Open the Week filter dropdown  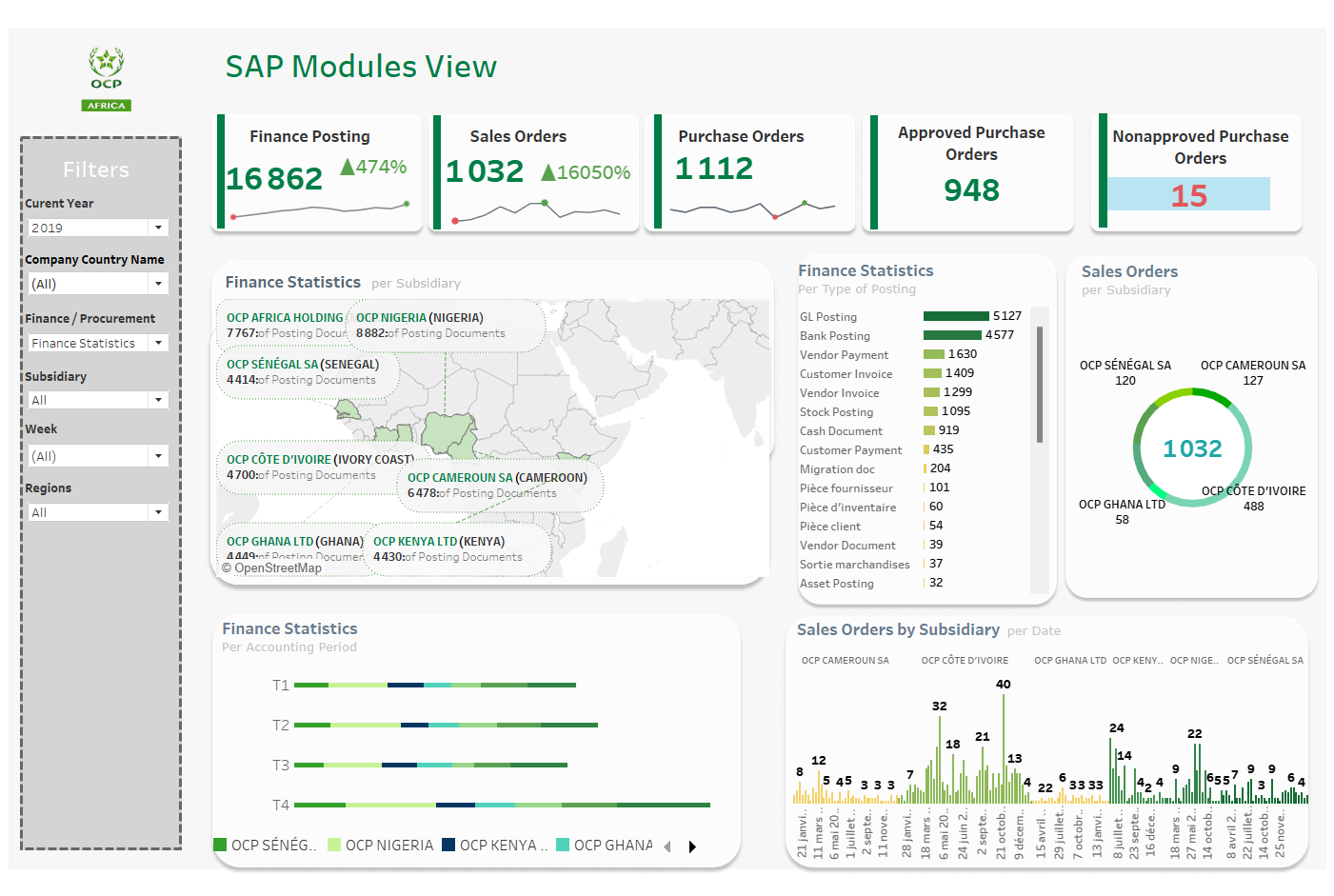(99, 456)
